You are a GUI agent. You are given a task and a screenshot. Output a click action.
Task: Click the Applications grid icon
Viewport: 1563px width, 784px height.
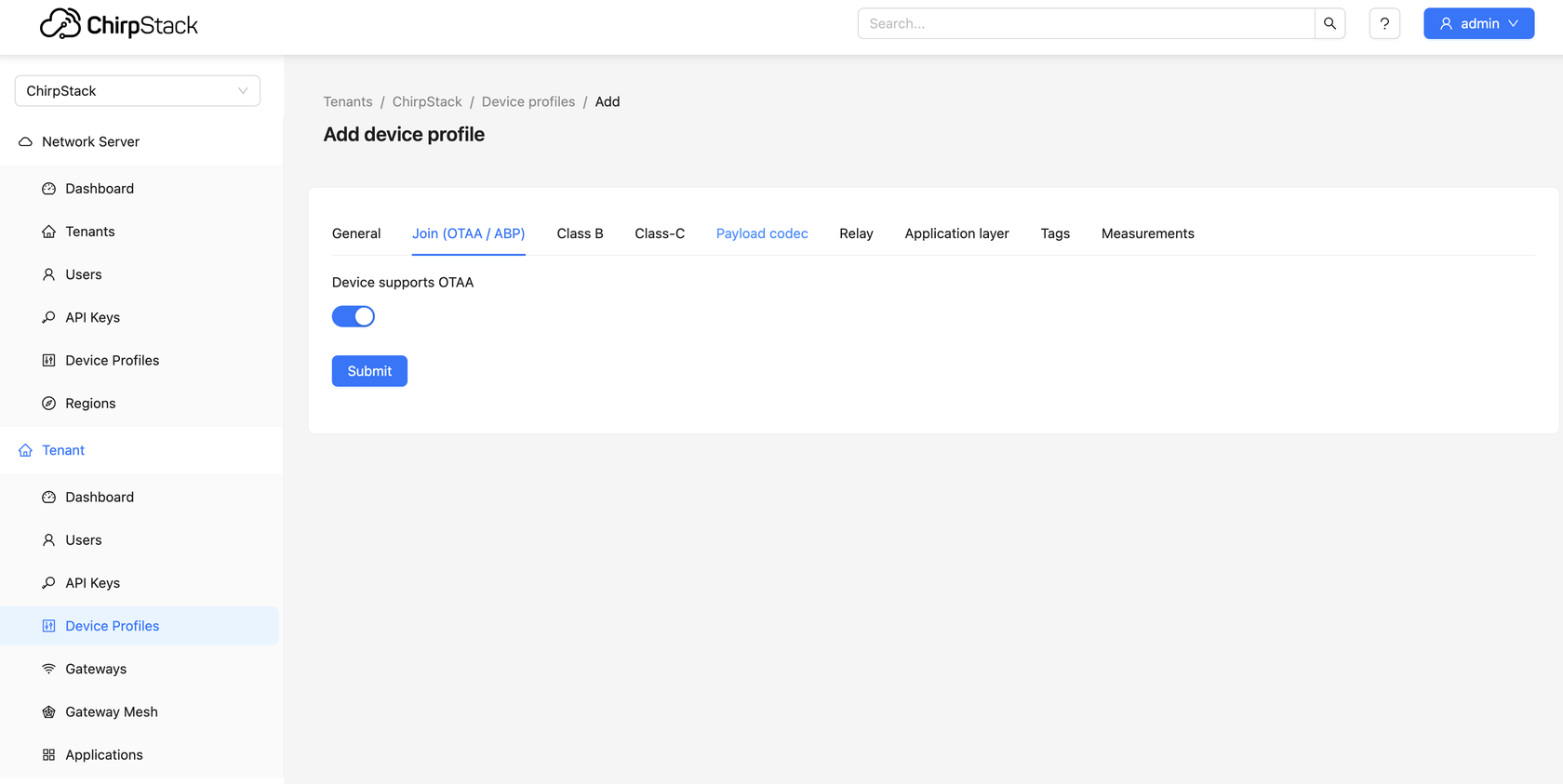48,754
